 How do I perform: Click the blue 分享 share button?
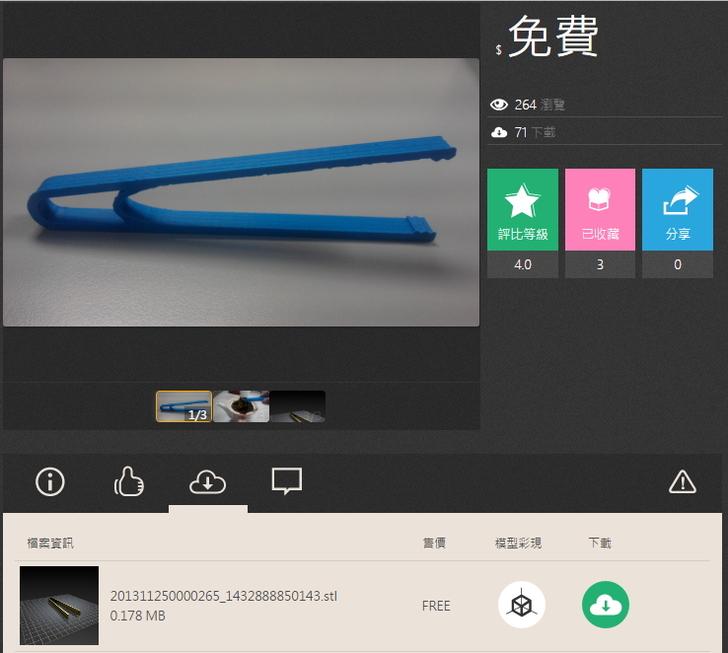click(677, 210)
